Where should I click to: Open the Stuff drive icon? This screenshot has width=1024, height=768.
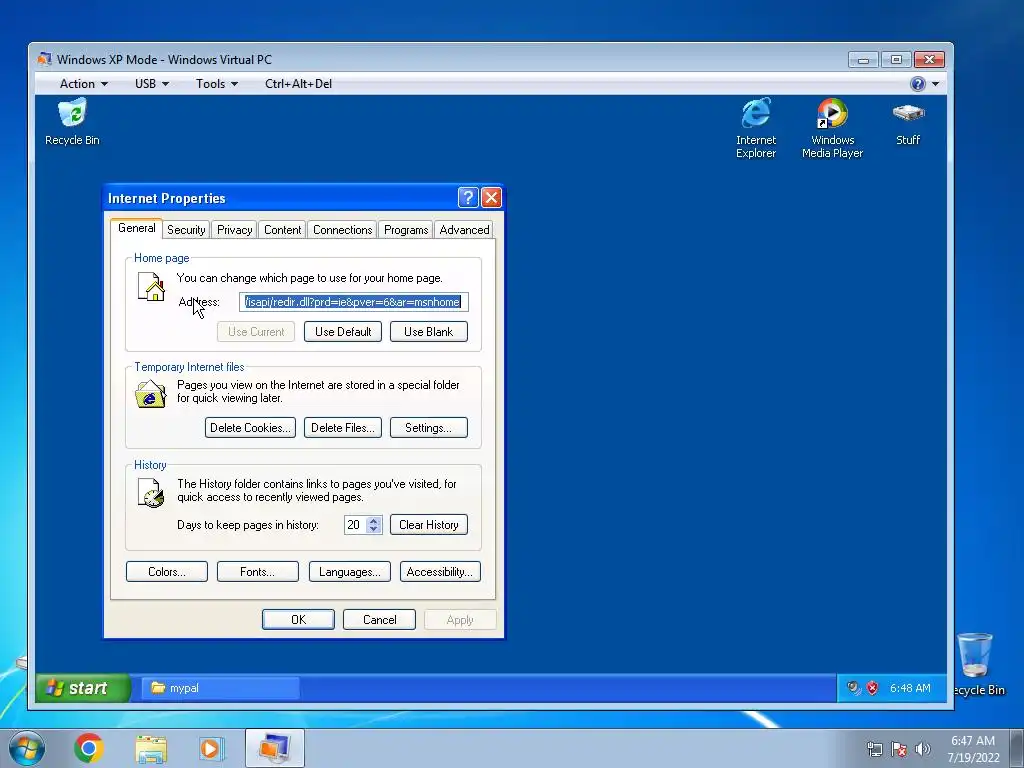point(908,121)
